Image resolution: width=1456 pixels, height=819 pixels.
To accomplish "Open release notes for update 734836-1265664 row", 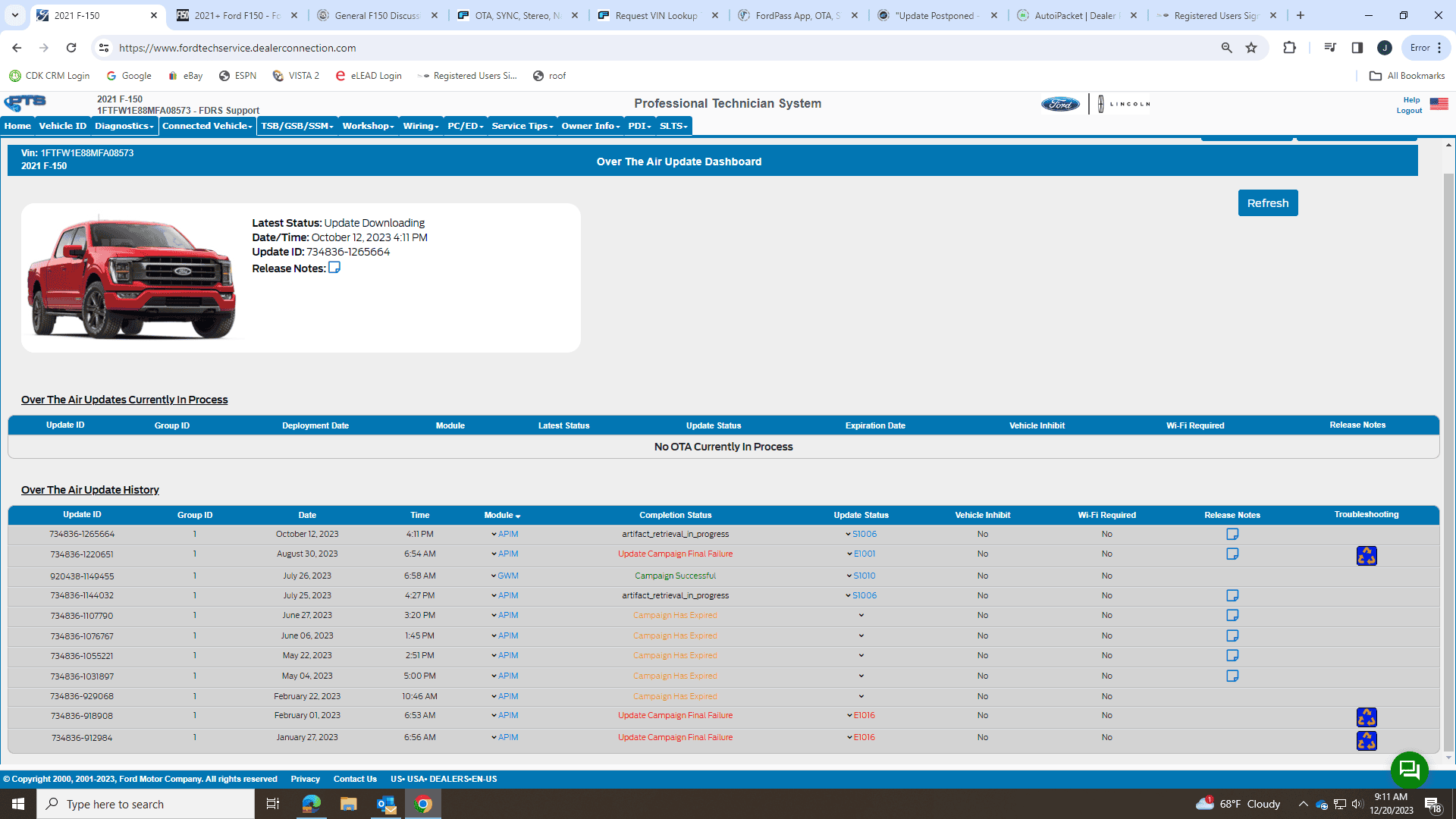I will [x=1232, y=534].
